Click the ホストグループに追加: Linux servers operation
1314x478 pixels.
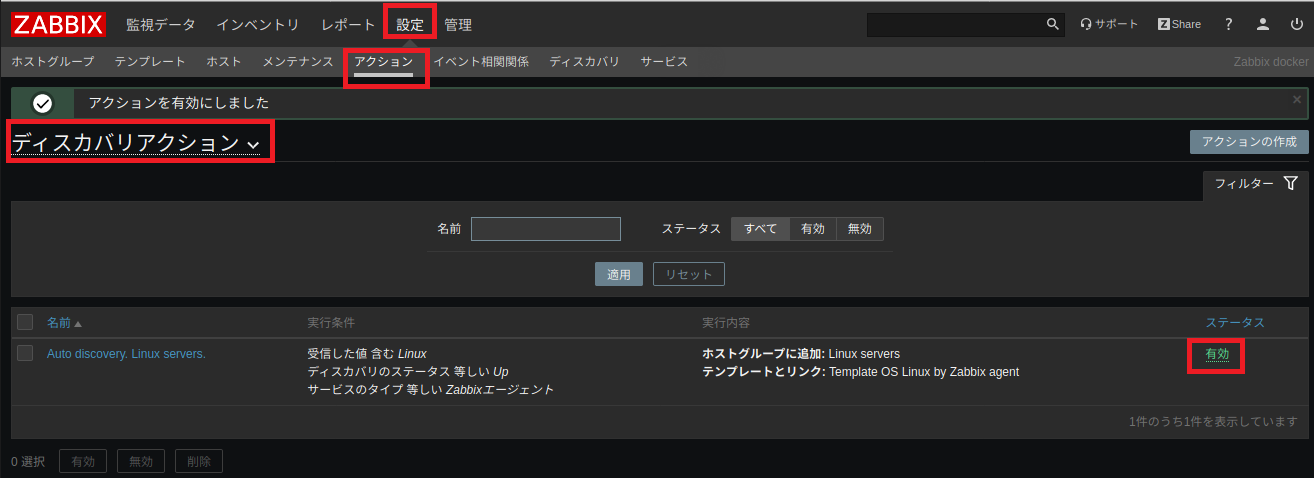point(801,354)
